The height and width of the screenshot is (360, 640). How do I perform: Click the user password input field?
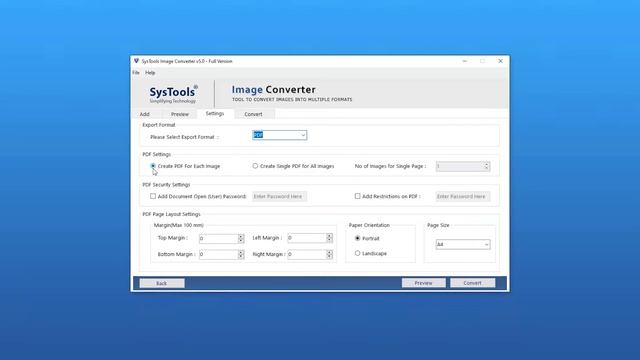(280, 196)
